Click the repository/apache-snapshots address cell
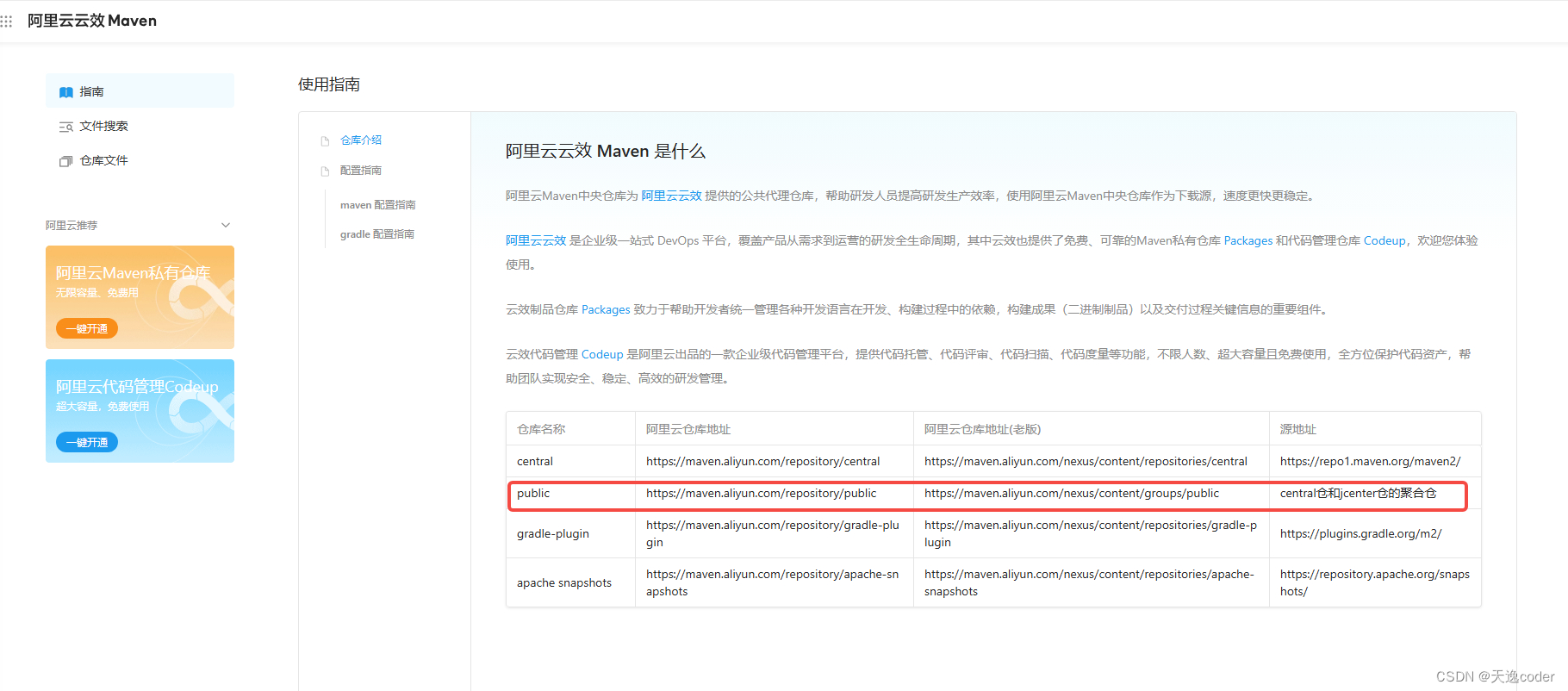Image resolution: width=1568 pixels, height=691 pixels. tap(773, 582)
